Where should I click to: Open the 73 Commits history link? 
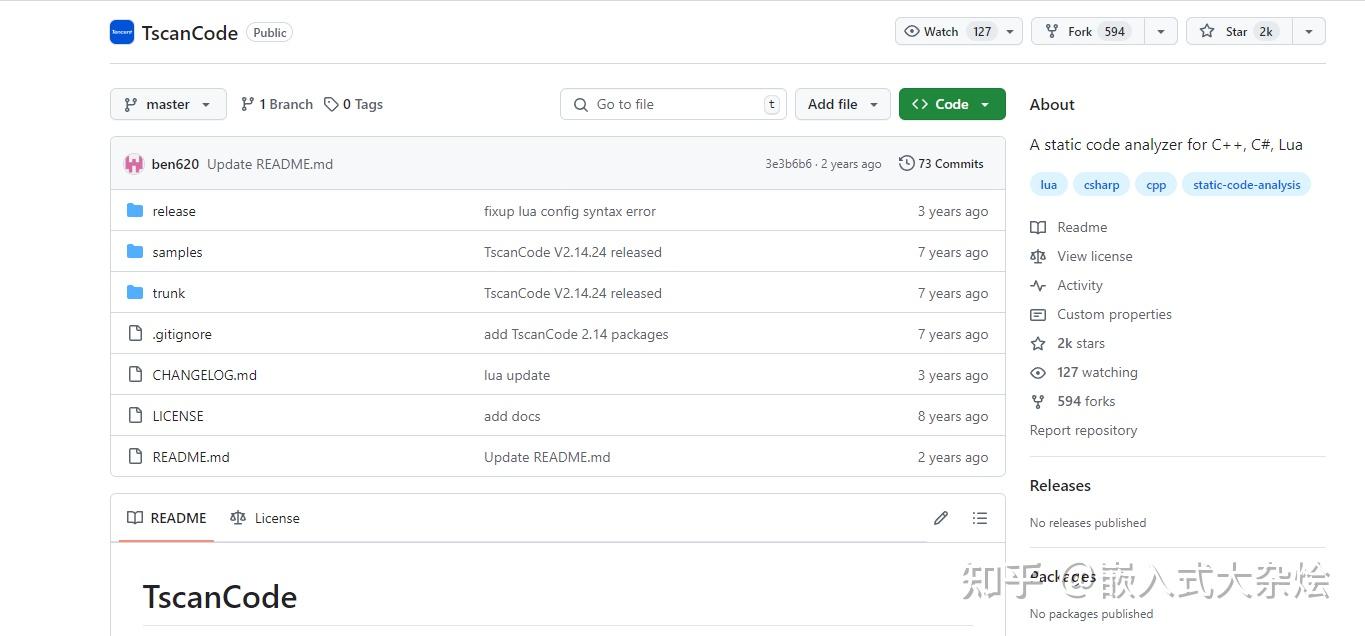(x=941, y=164)
